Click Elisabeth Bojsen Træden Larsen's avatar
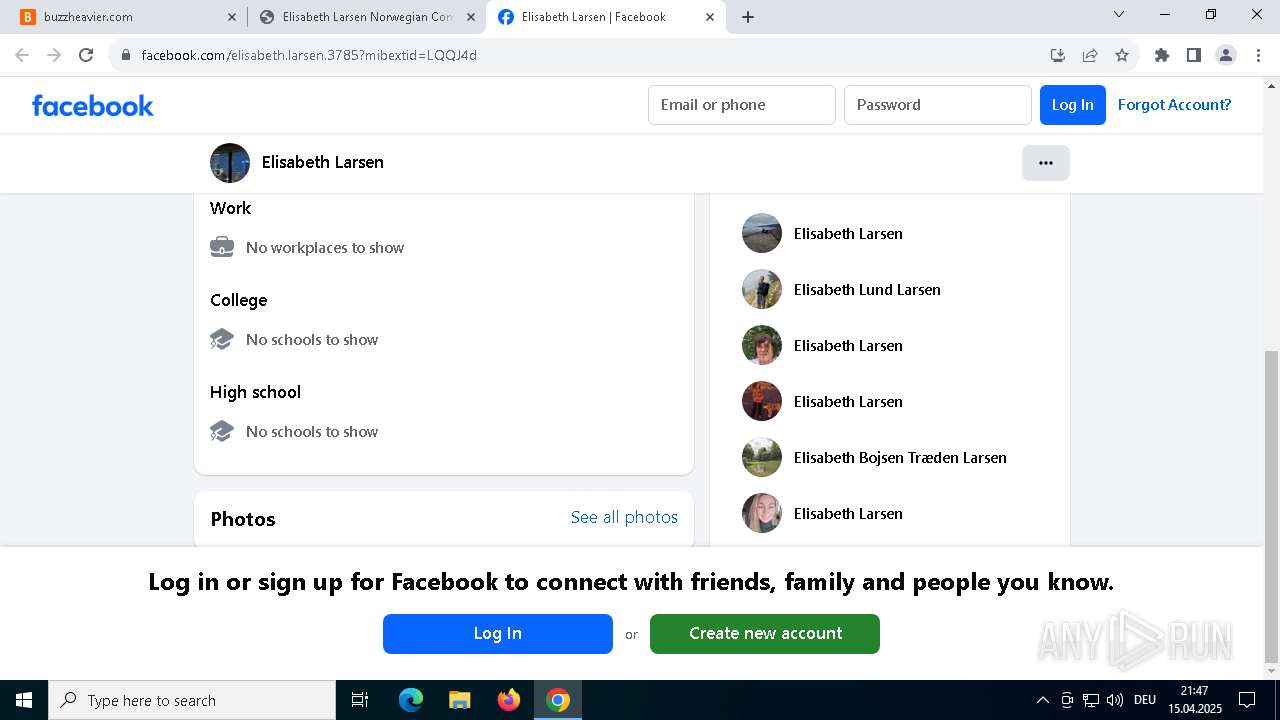The height and width of the screenshot is (720, 1280). [762, 457]
